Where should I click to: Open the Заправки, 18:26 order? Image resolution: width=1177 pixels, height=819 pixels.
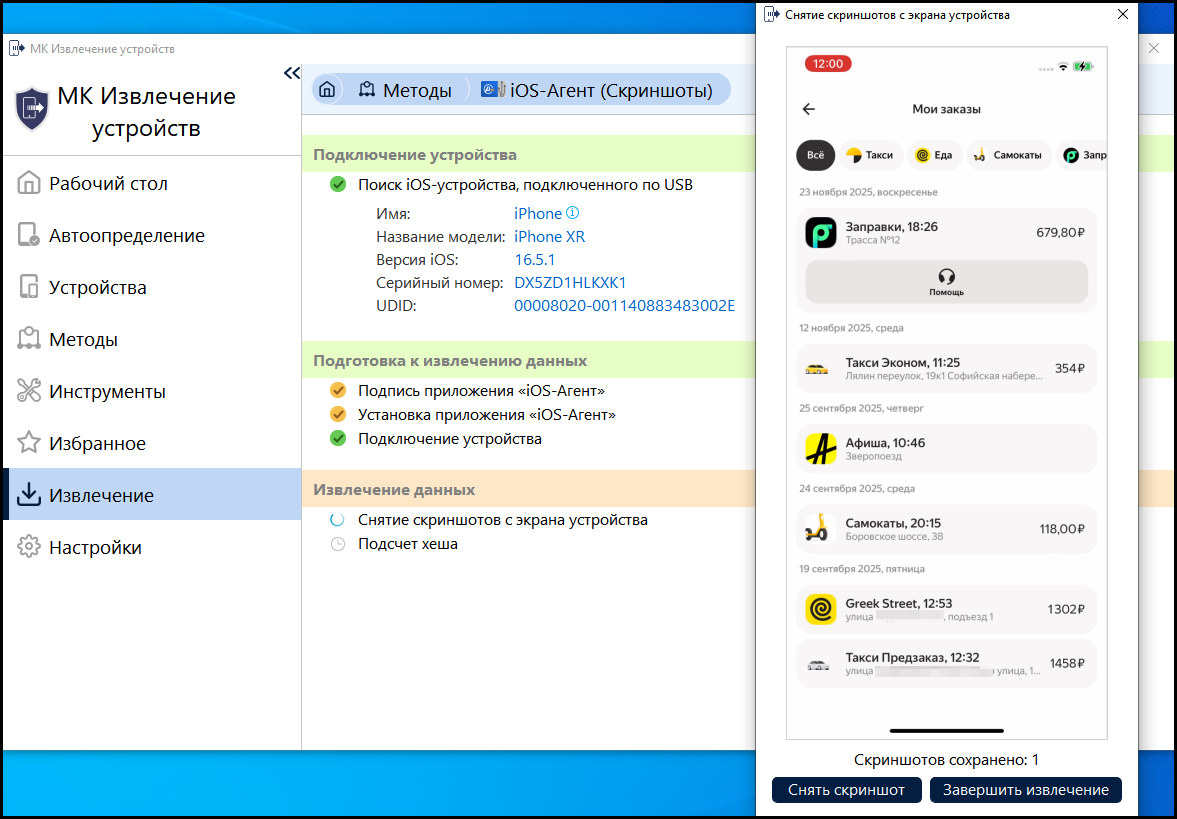(x=947, y=233)
